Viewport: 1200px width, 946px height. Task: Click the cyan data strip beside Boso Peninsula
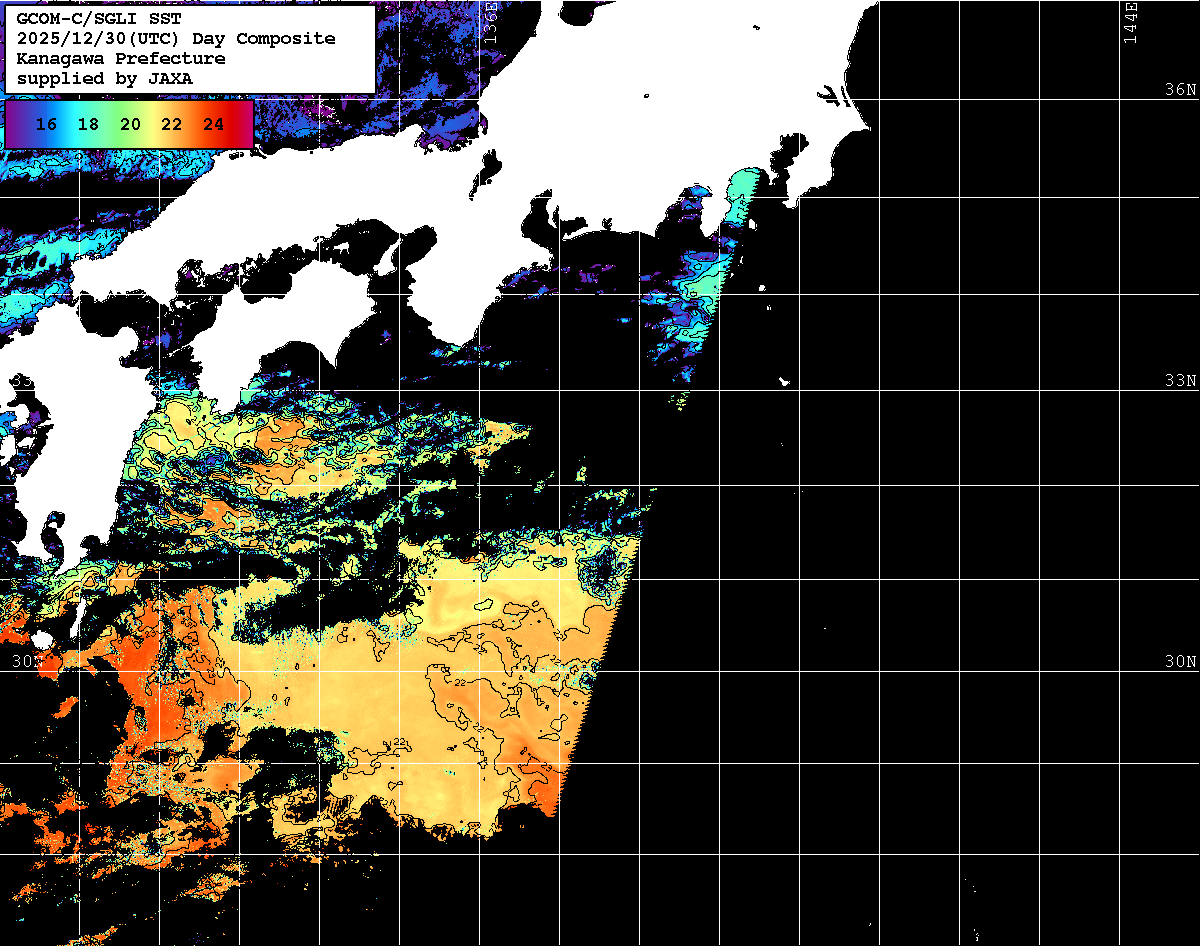(x=741, y=199)
